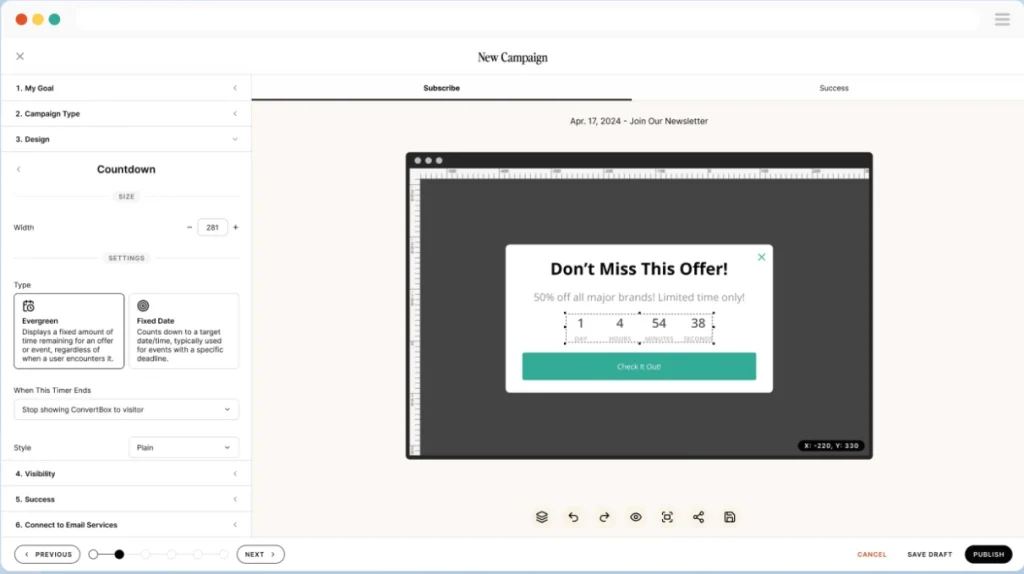Click the fit-to-screen focus icon
This screenshot has height=574, width=1024.
(667, 517)
